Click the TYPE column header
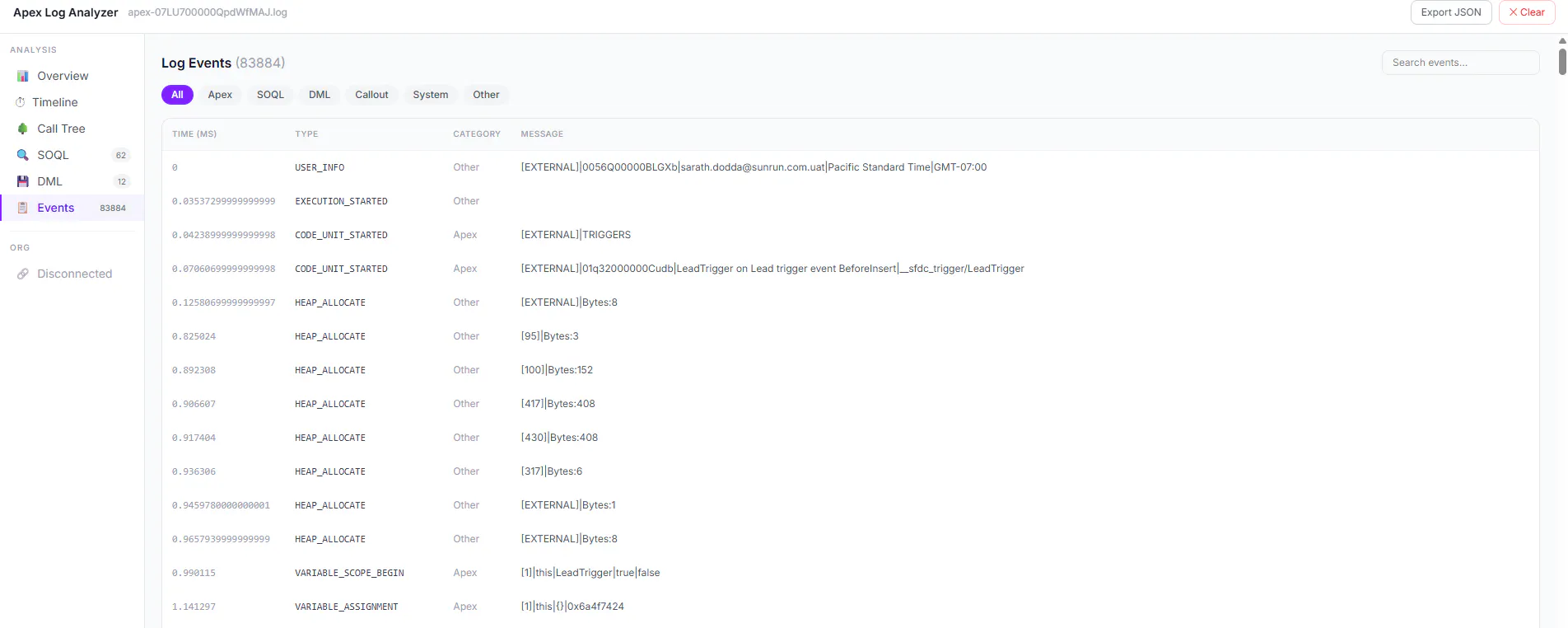The width and height of the screenshot is (1568, 628). (x=306, y=134)
